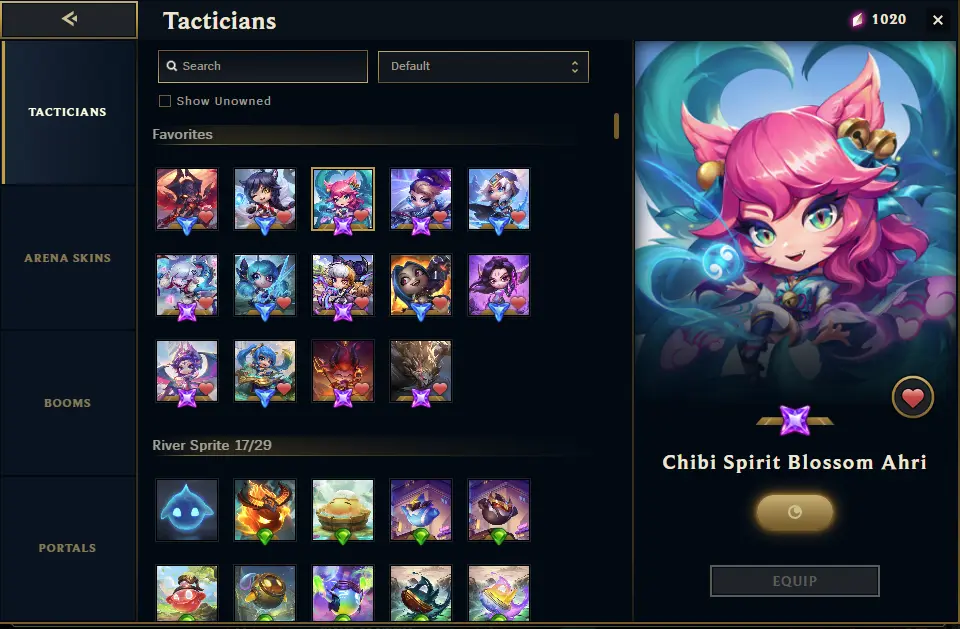The width and height of the screenshot is (960, 629).
Task: Open the Arena Skins tab
Action: (68, 258)
